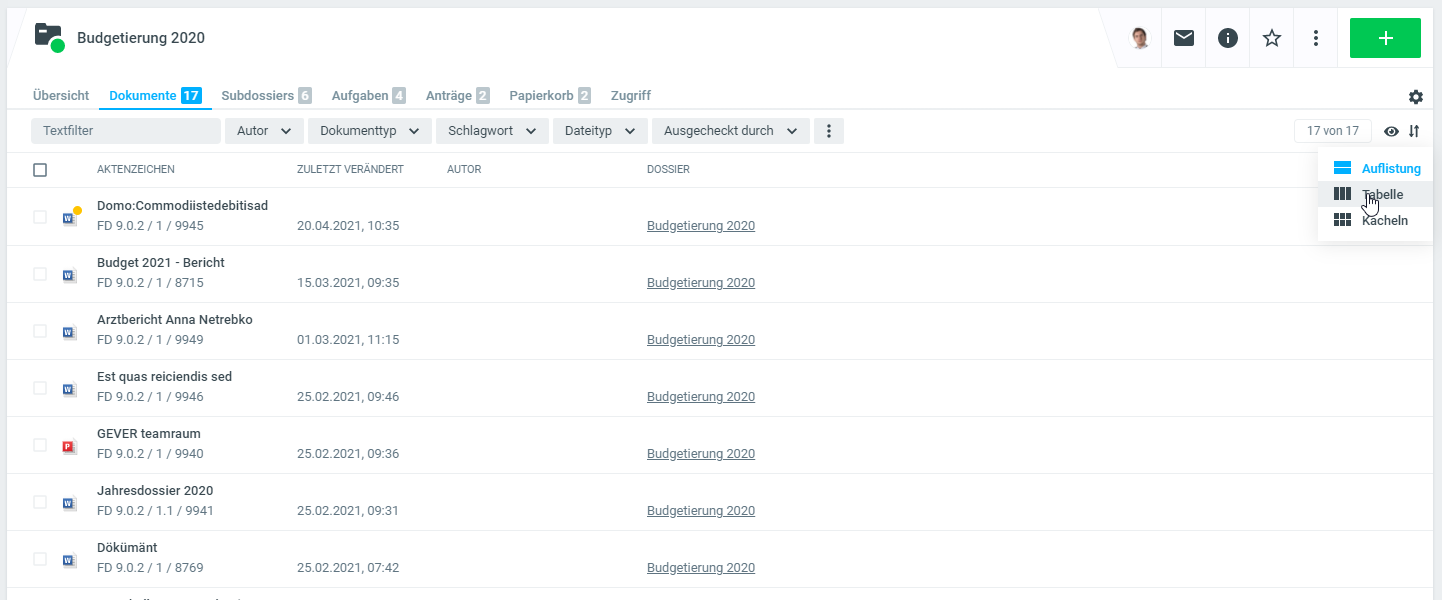This screenshot has height=600, width=1442.
Task: Click the envelope mail icon in header
Action: point(1184,38)
